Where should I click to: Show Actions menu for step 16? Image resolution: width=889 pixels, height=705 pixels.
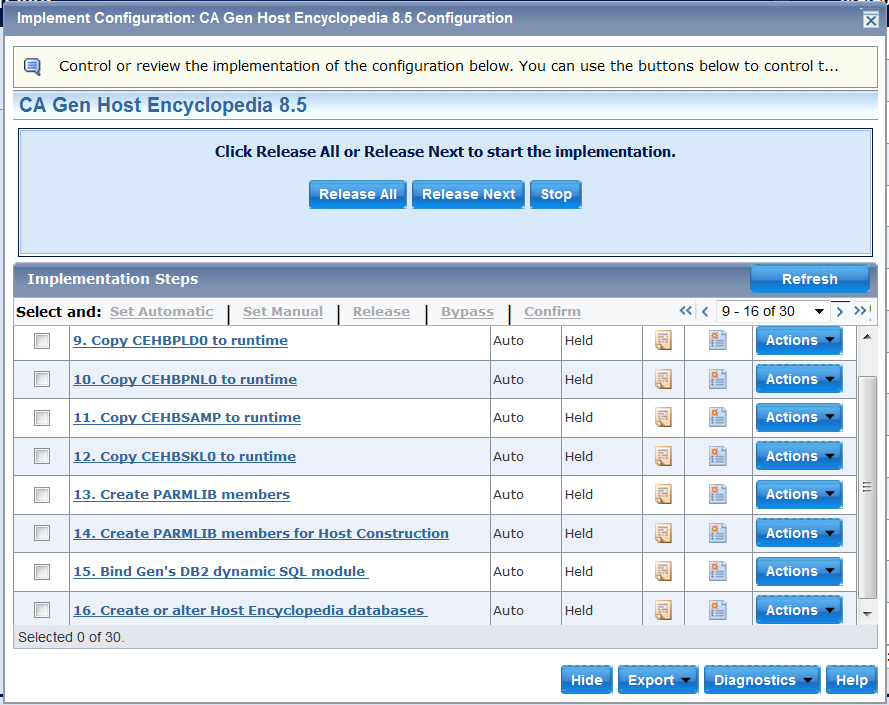coord(799,610)
